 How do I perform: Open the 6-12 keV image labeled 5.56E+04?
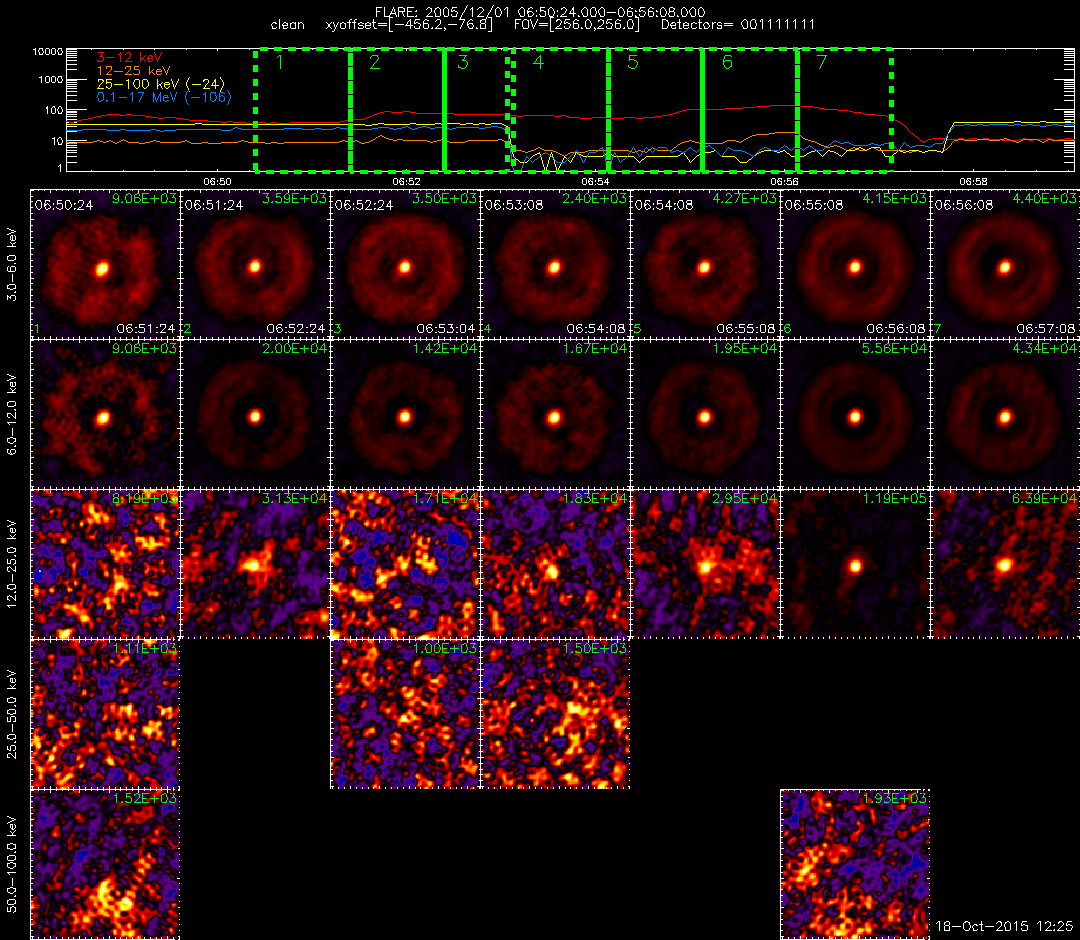pyautogui.click(x=855, y=415)
